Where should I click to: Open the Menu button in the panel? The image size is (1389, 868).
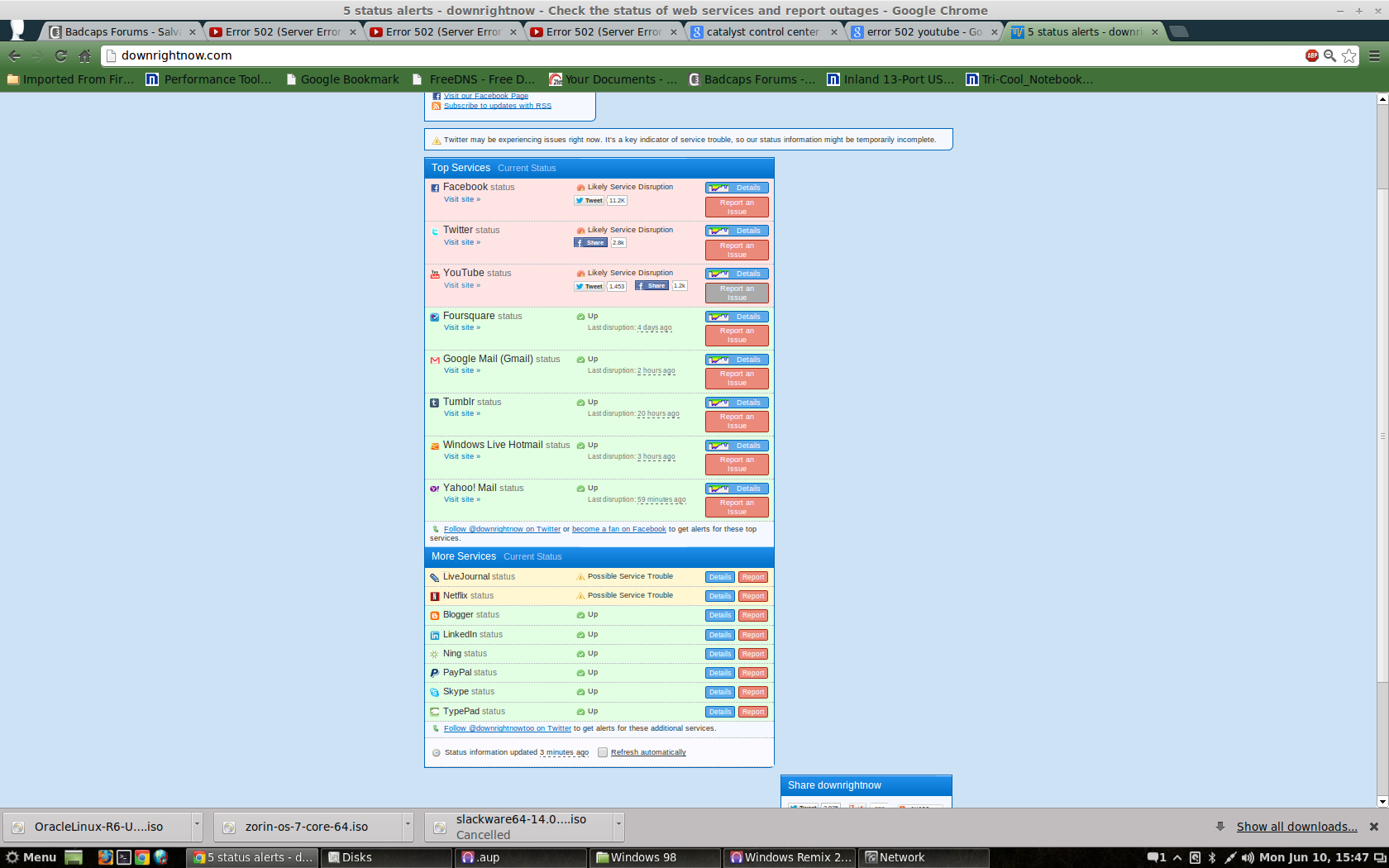point(31,857)
